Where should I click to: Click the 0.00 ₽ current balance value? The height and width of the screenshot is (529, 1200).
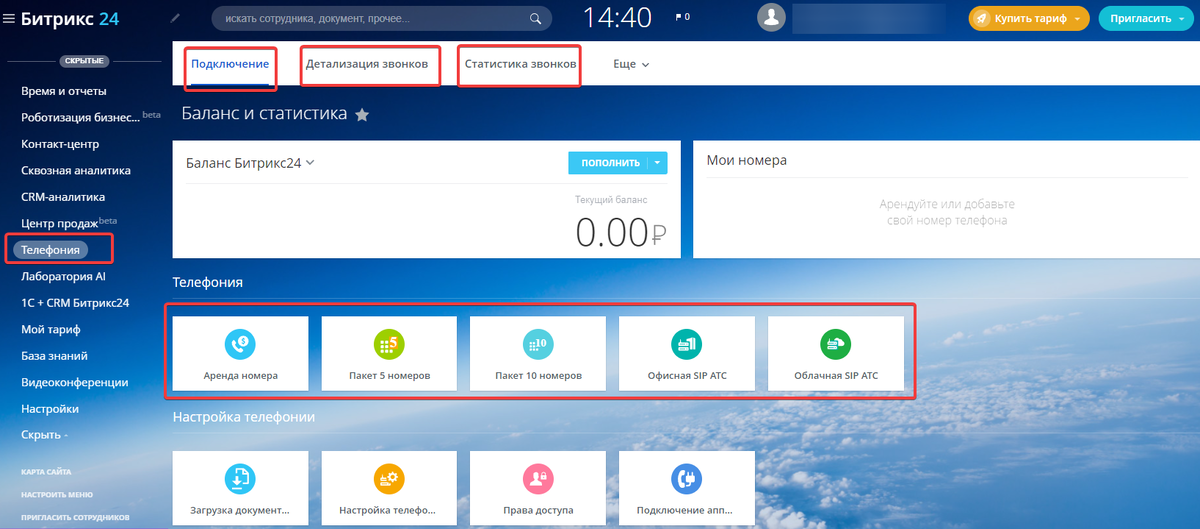tap(621, 232)
